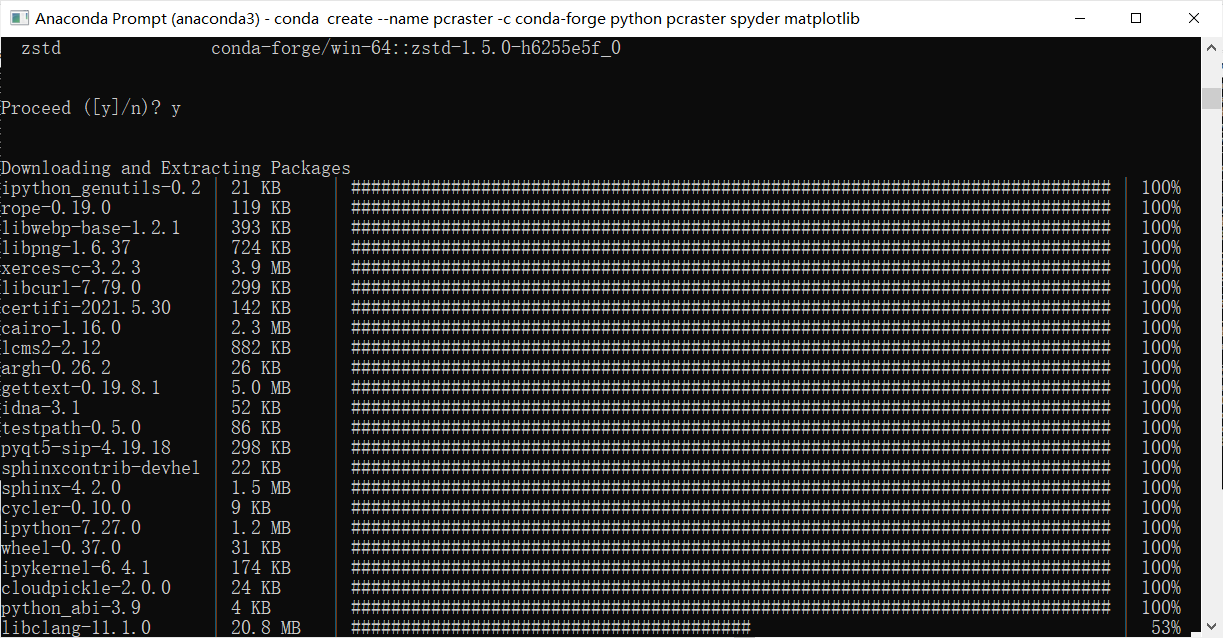Click the 9 KB size value
Screen dimensions: 1223x638
pos(251,508)
